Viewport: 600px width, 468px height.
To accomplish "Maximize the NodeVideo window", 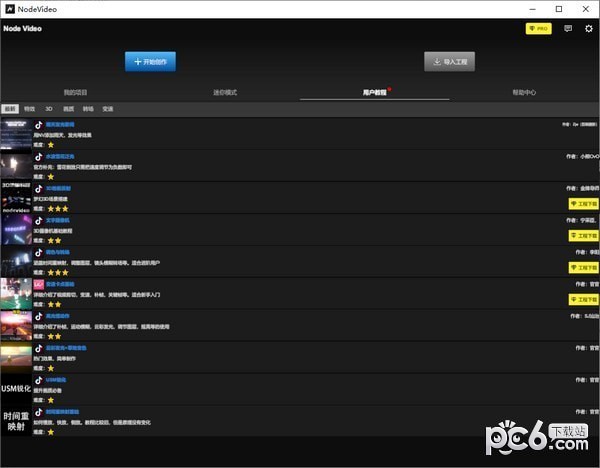I will (x=559, y=9).
